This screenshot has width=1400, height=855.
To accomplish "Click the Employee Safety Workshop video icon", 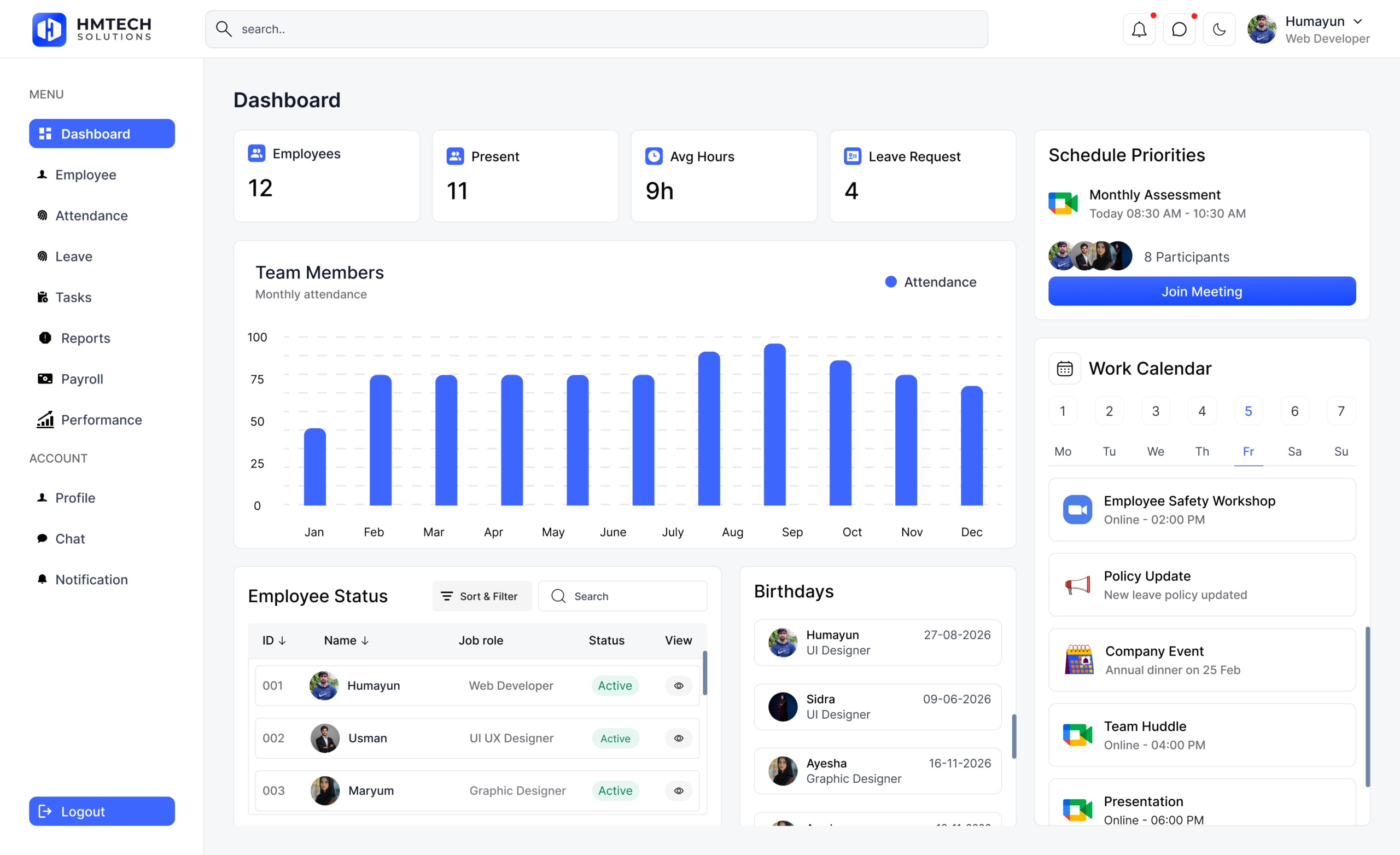I will point(1077,510).
